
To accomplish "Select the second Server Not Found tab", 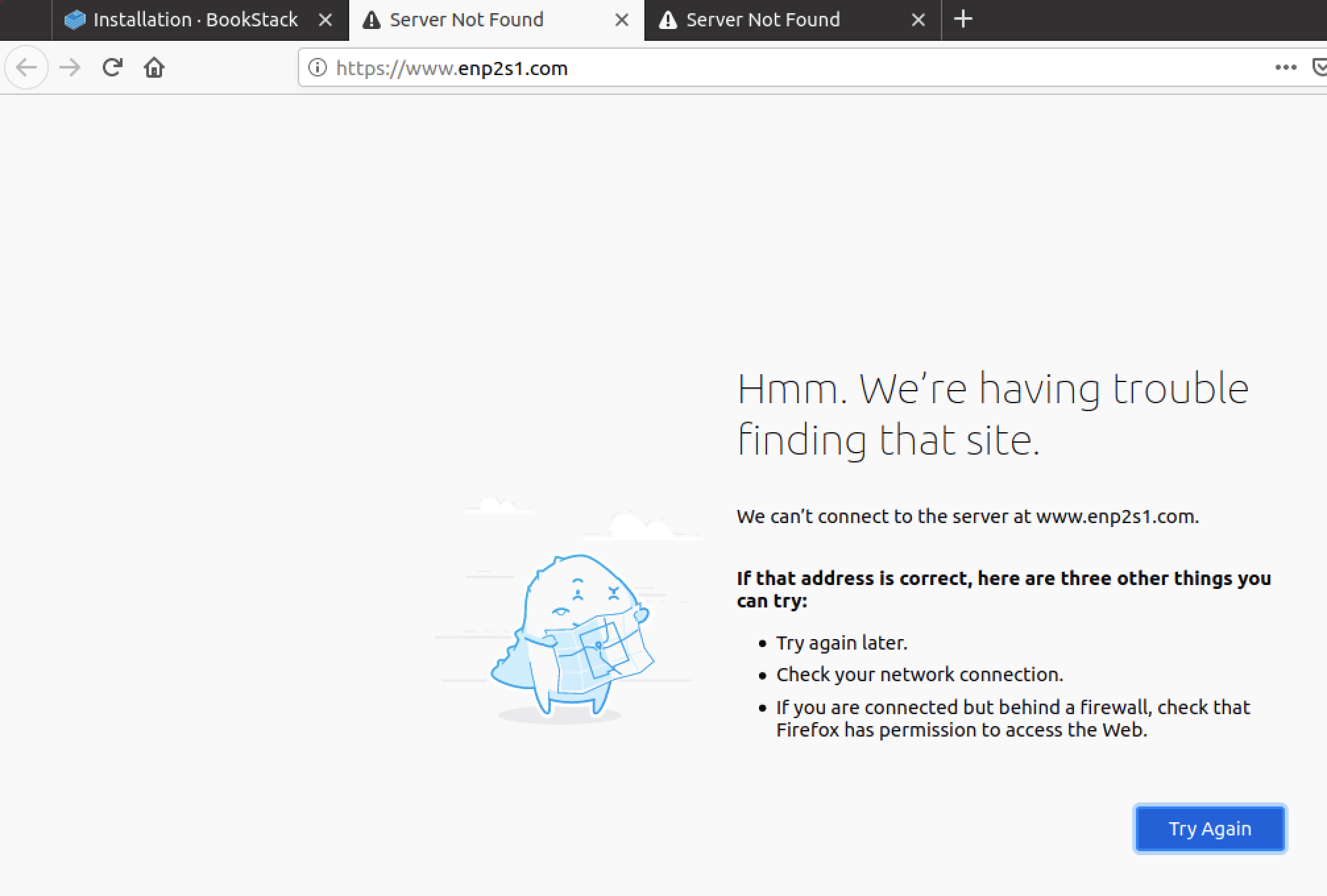I will point(762,19).
